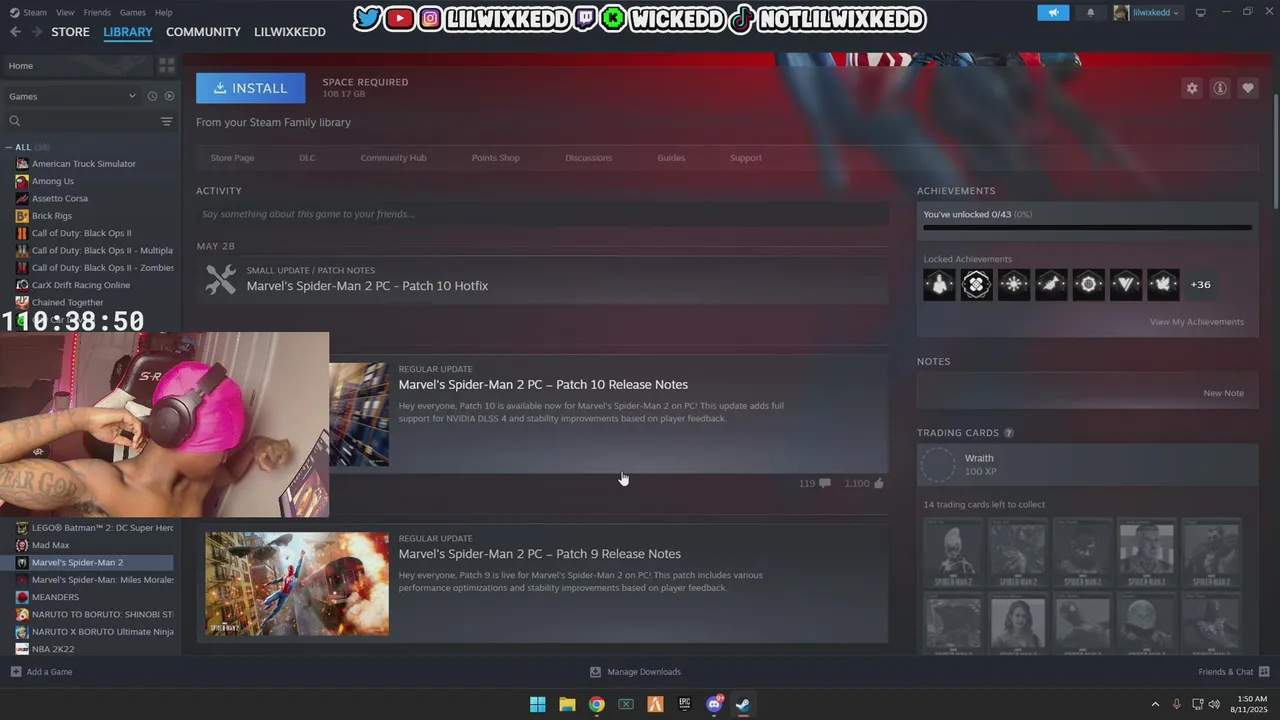Expand the Games filter dropdown

tap(72, 96)
